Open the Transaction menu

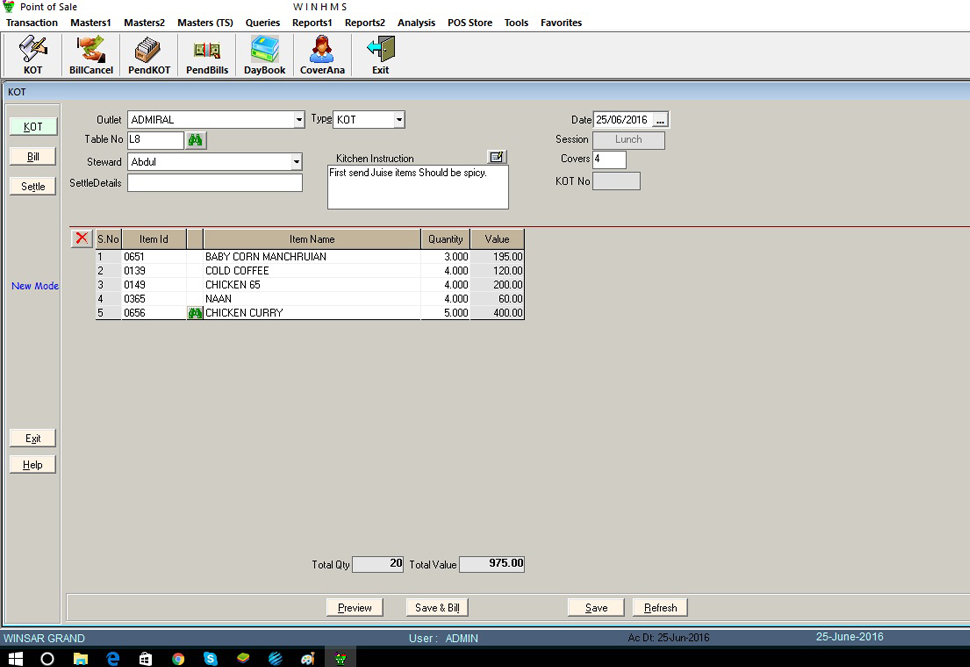tap(32, 23)
